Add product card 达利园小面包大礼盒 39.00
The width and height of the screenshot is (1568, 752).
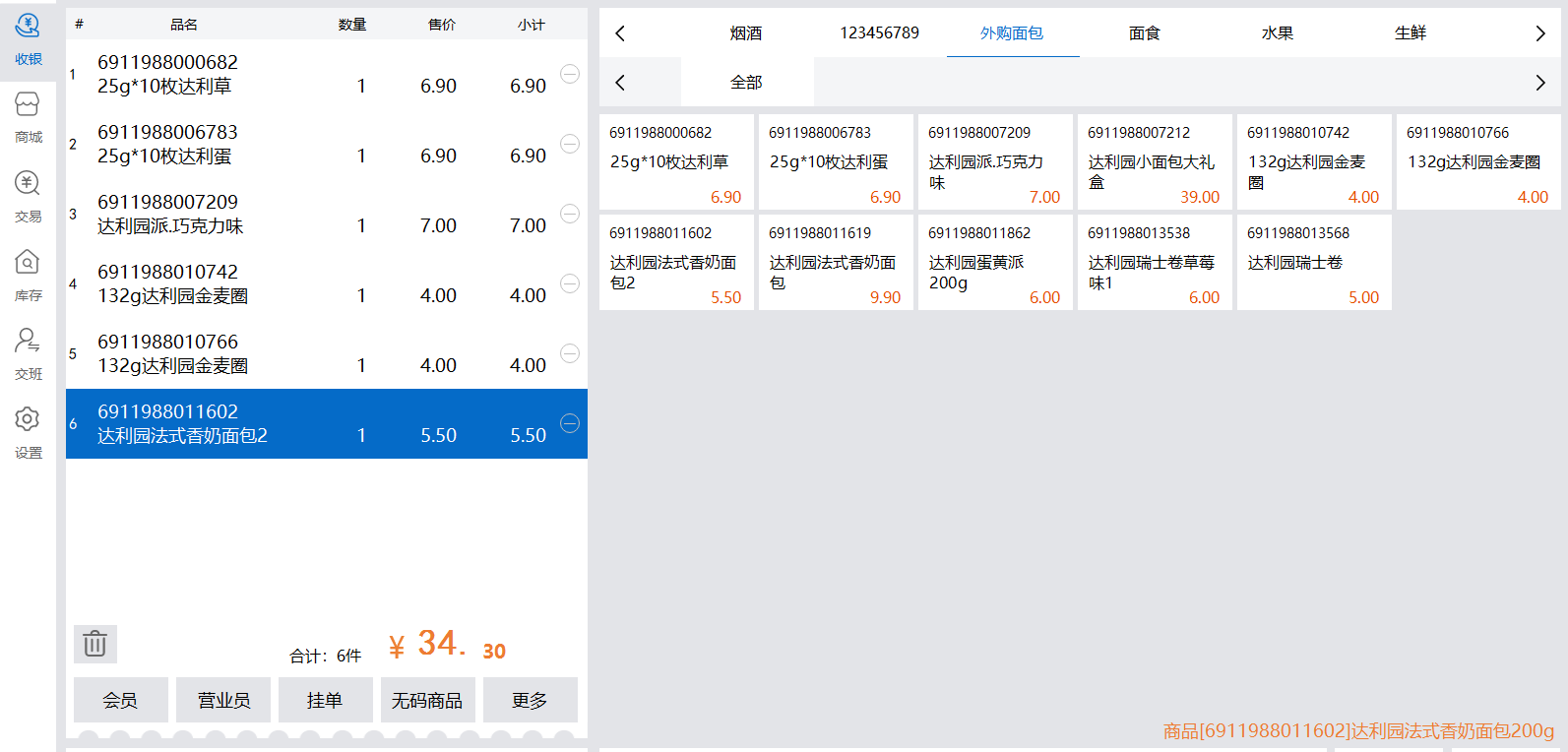coord(1155,162)
